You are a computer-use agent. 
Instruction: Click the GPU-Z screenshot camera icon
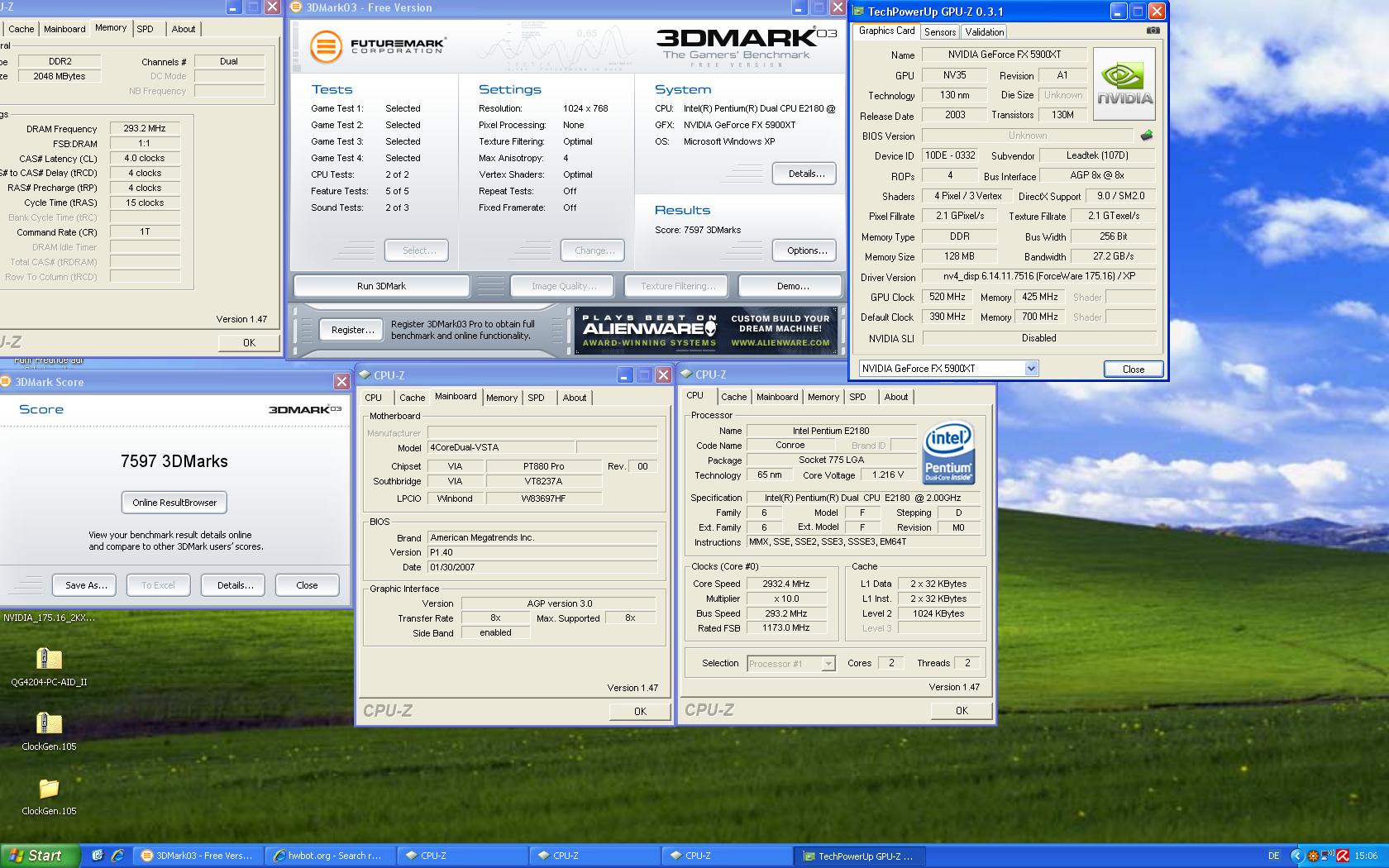(x=1153, y=31)
